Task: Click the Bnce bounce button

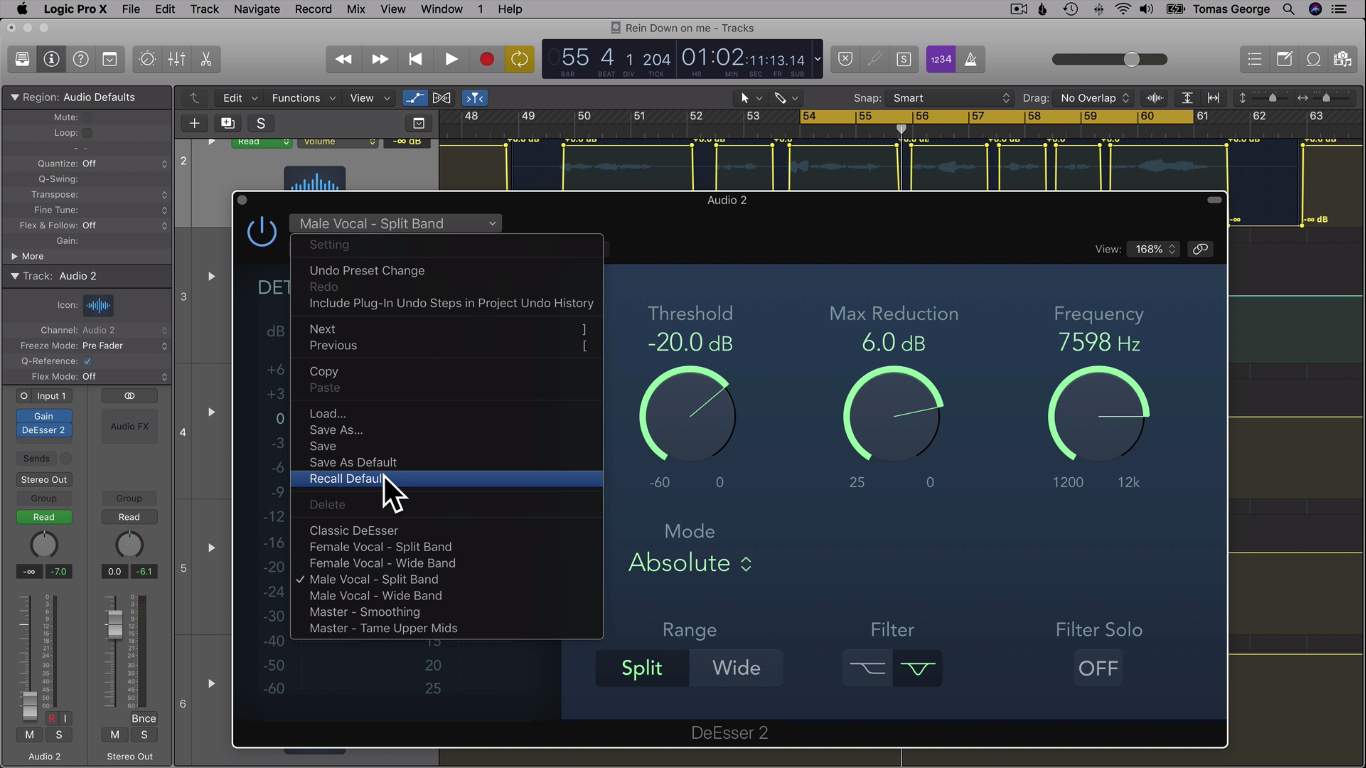Action: [x=144, y=718]
